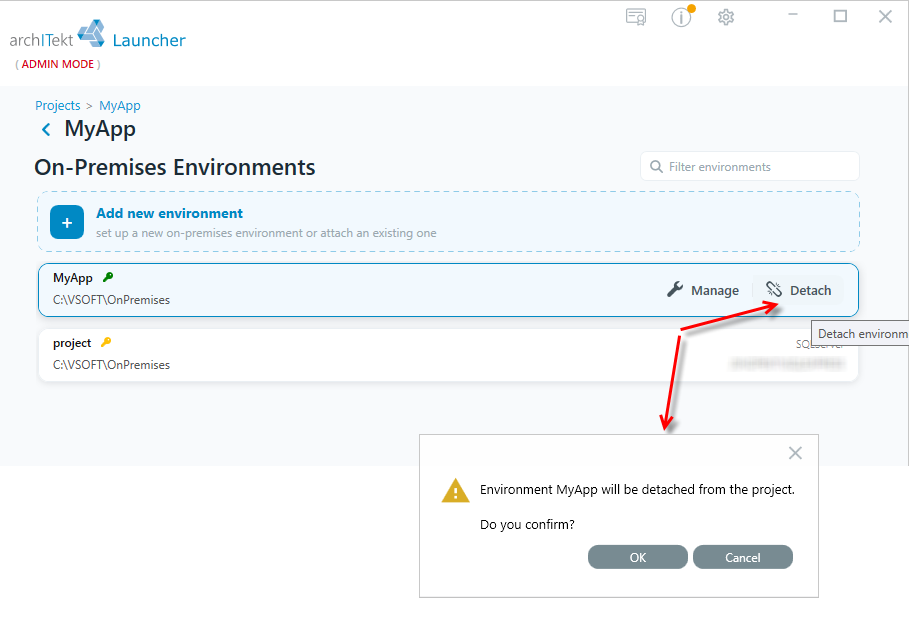Open the license certificate icon in header
Screen dimensions: 909x621
click(636, 17)
